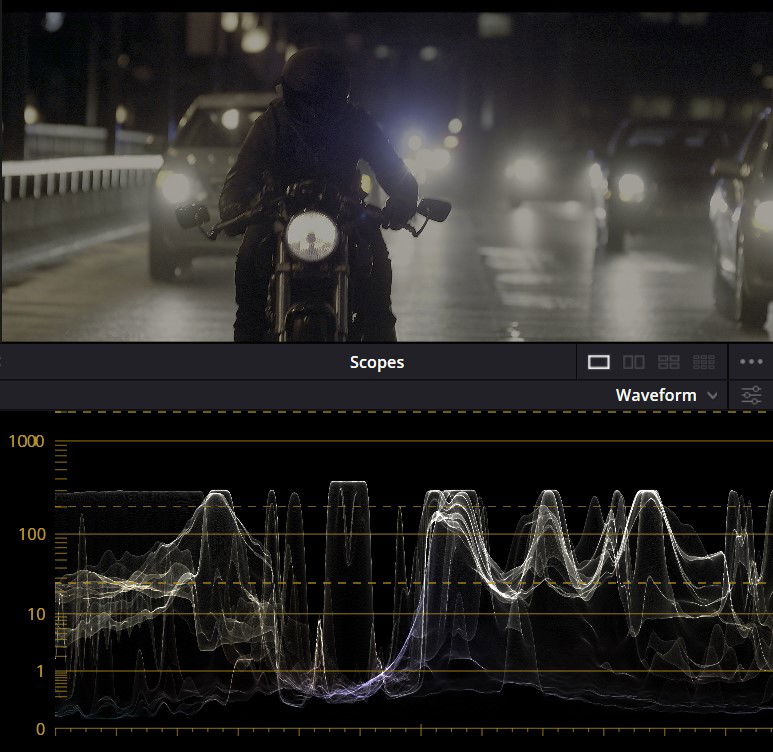Click the 1 nit scale label

tap(41, 671)
